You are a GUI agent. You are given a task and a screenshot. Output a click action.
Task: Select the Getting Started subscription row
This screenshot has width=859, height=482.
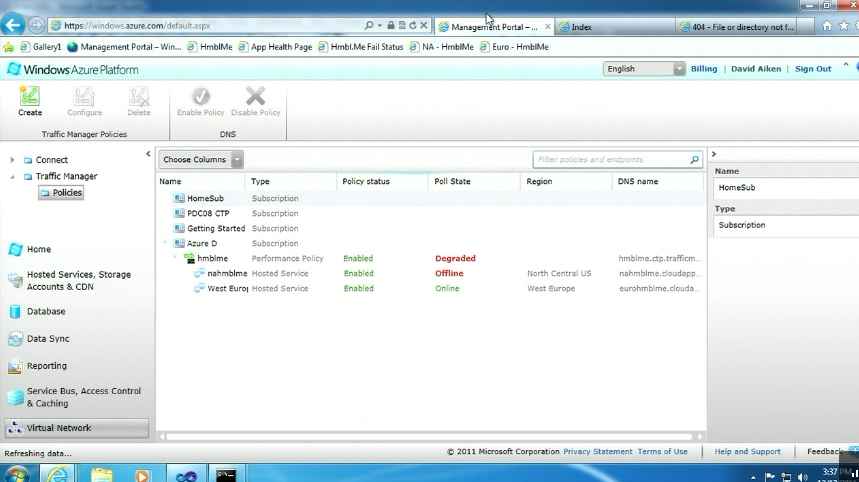431,228
